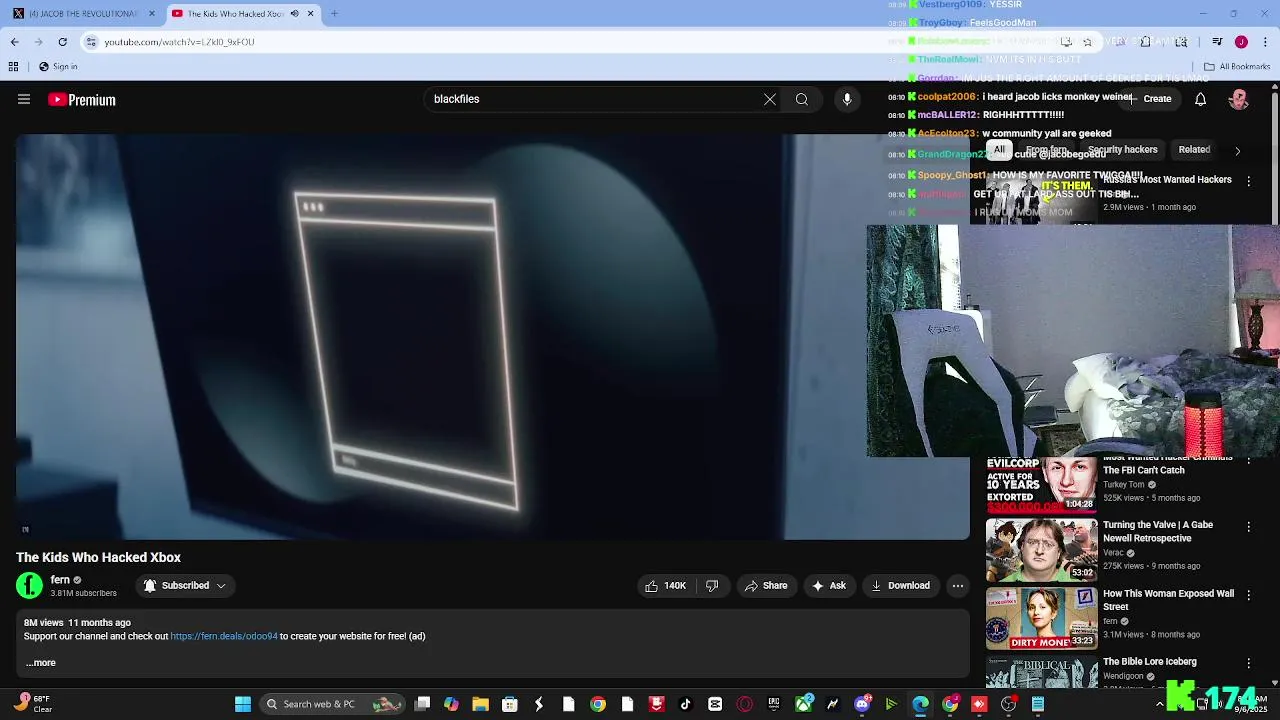
Task: Open options for Russia's Most Wanted Hackers
Action: click(x=1248, y=181)
